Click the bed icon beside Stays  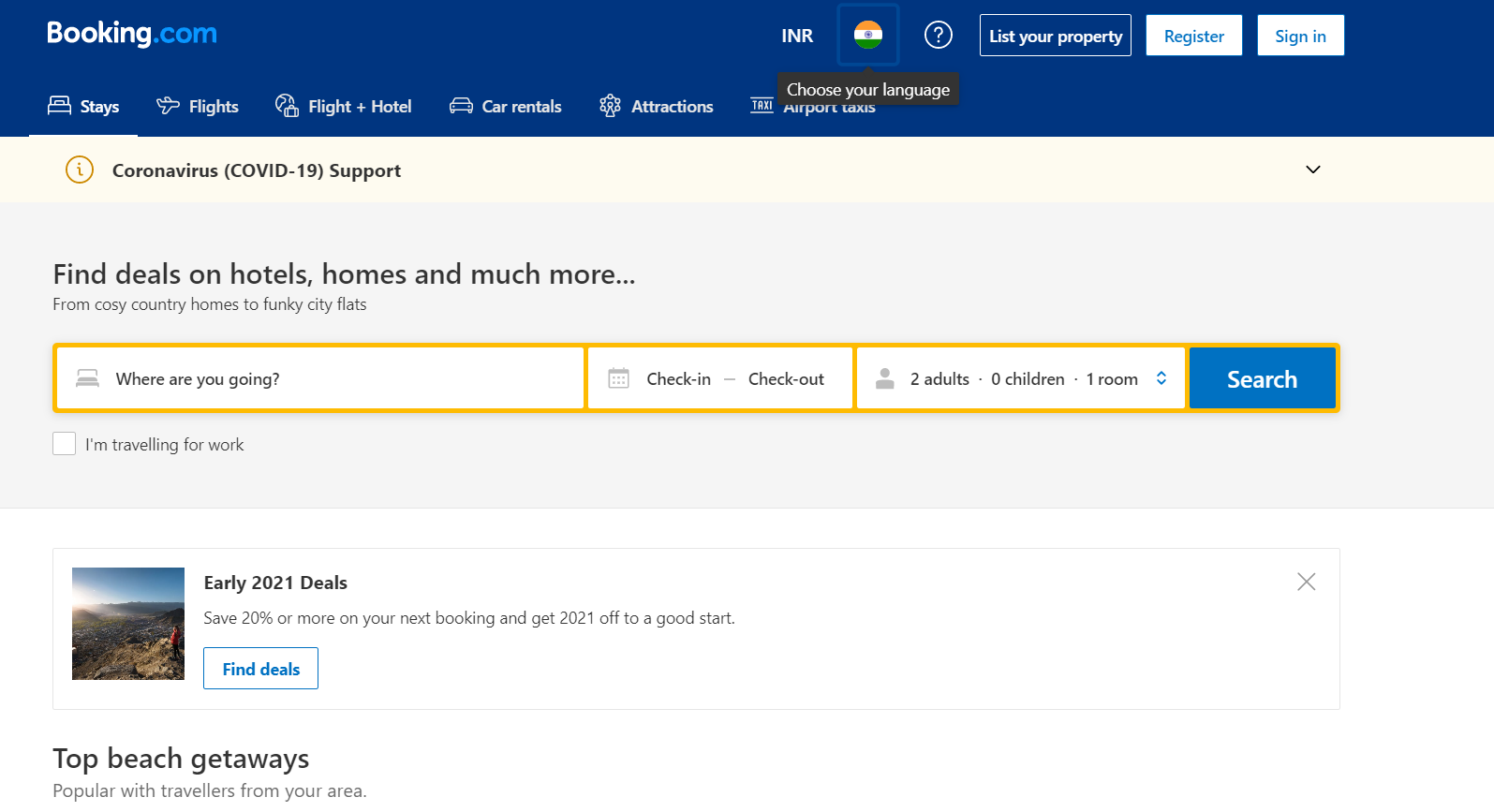pos(59,105)
